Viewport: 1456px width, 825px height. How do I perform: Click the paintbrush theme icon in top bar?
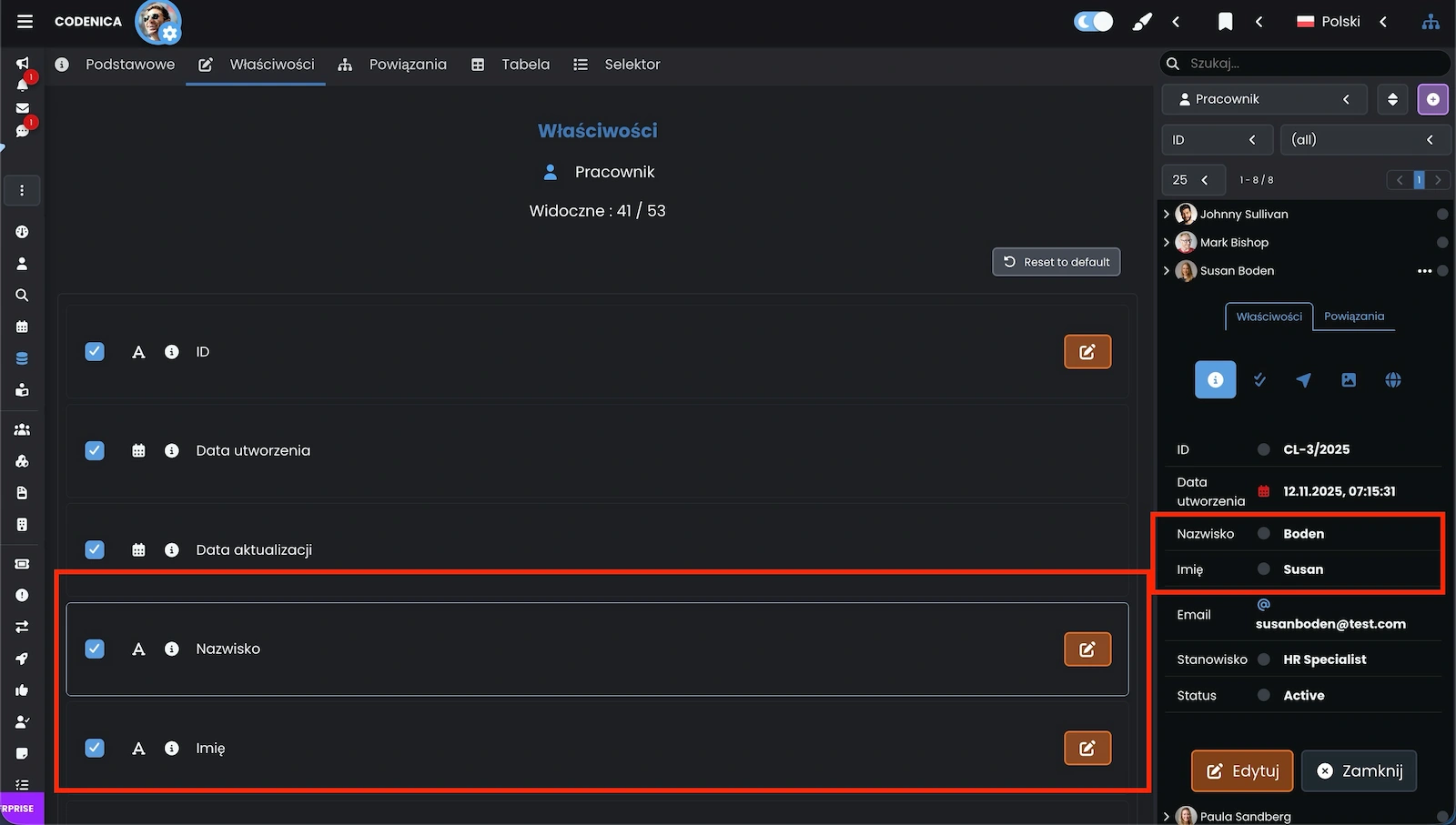click(1141, 22)
